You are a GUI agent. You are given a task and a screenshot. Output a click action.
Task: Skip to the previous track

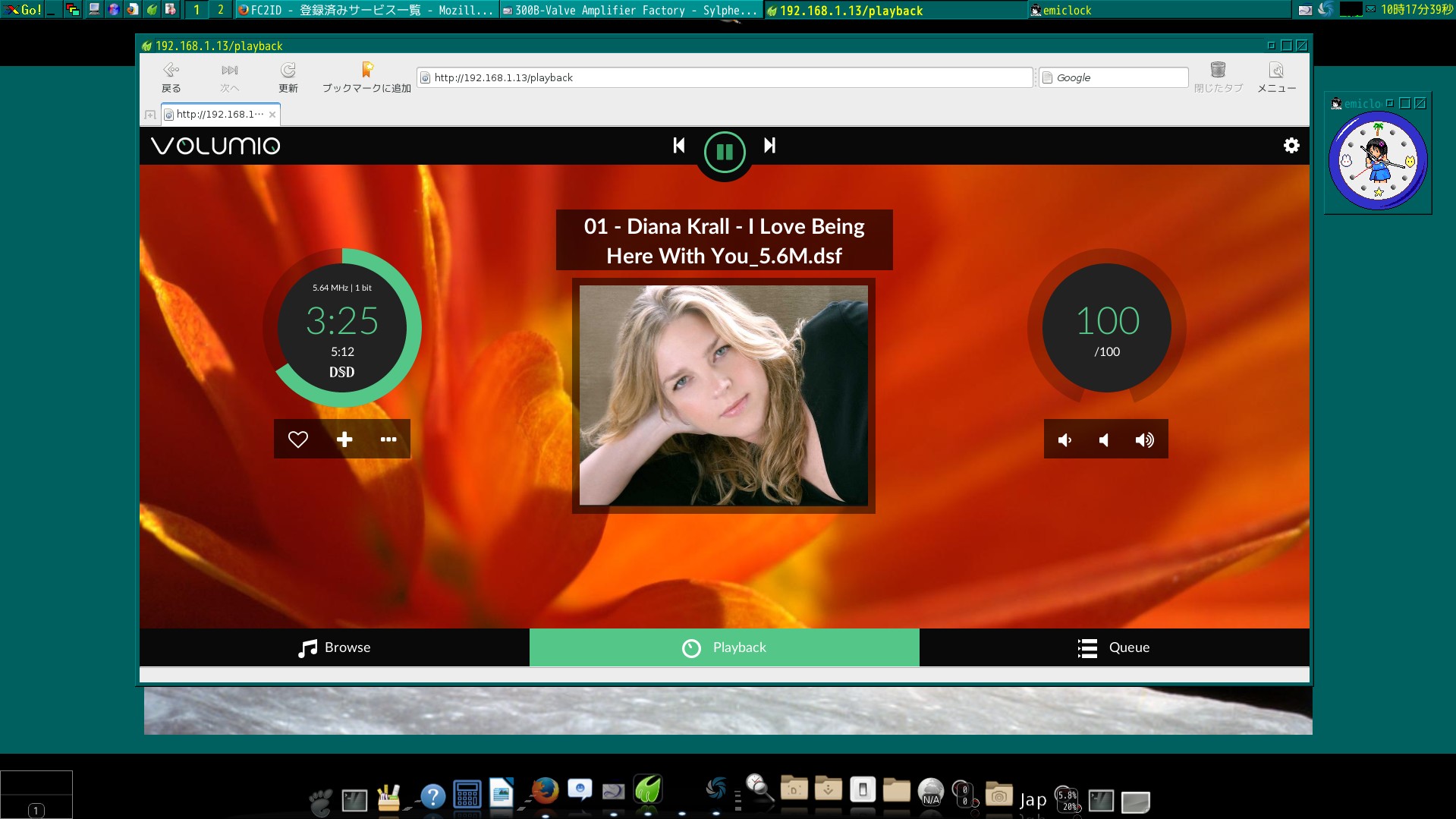click(679, 146)
